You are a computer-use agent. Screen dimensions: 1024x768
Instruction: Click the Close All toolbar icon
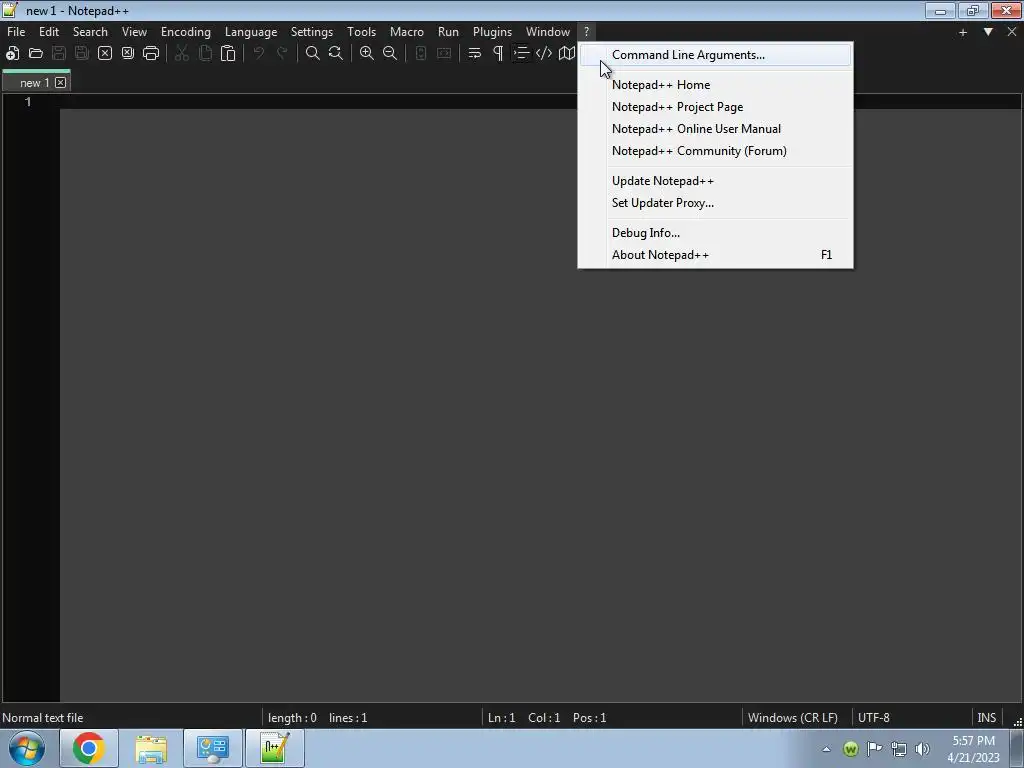(x=128, y=54)
